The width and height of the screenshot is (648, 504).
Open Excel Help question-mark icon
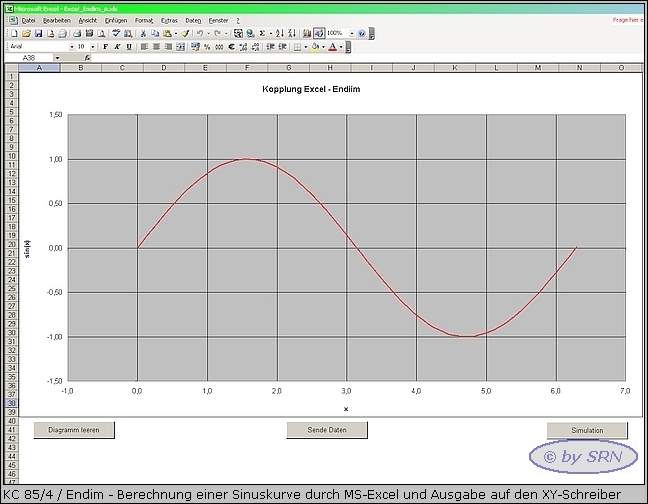coord(362,33)
